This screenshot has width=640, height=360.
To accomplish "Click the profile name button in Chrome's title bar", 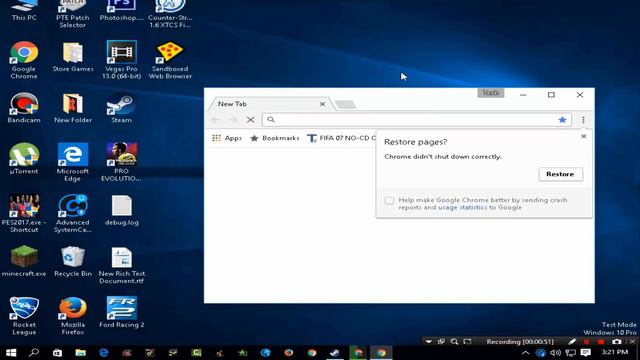I will tap(491, 93).
